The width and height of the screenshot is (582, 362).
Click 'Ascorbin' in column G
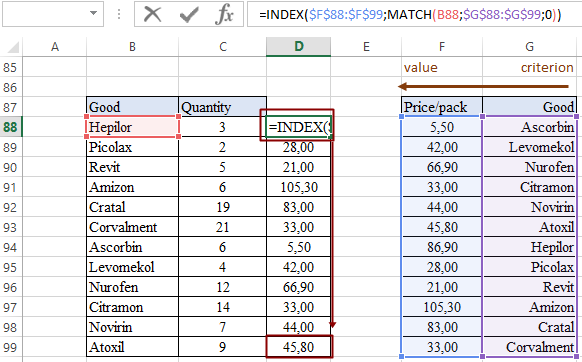point(530,127)
